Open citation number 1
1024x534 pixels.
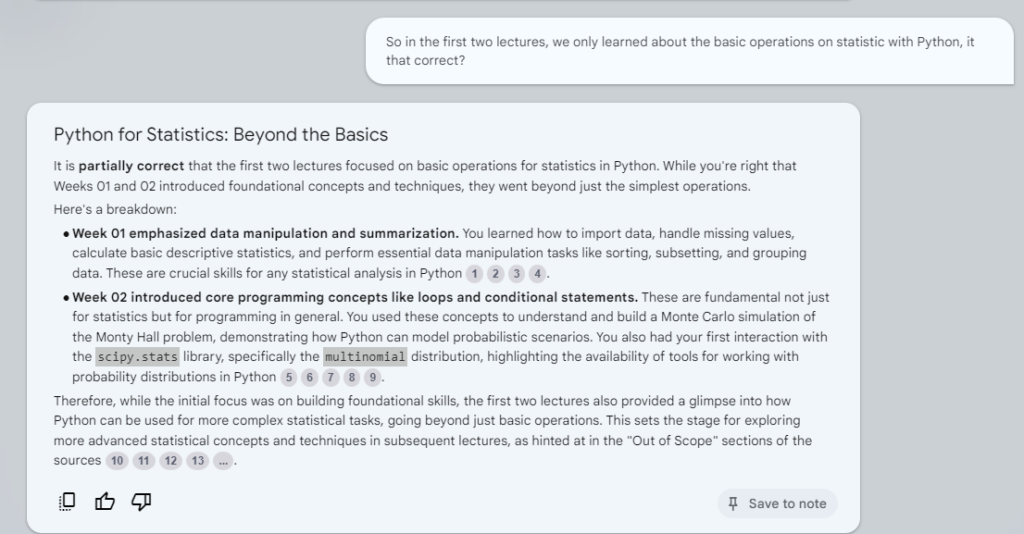coord(475,274)
